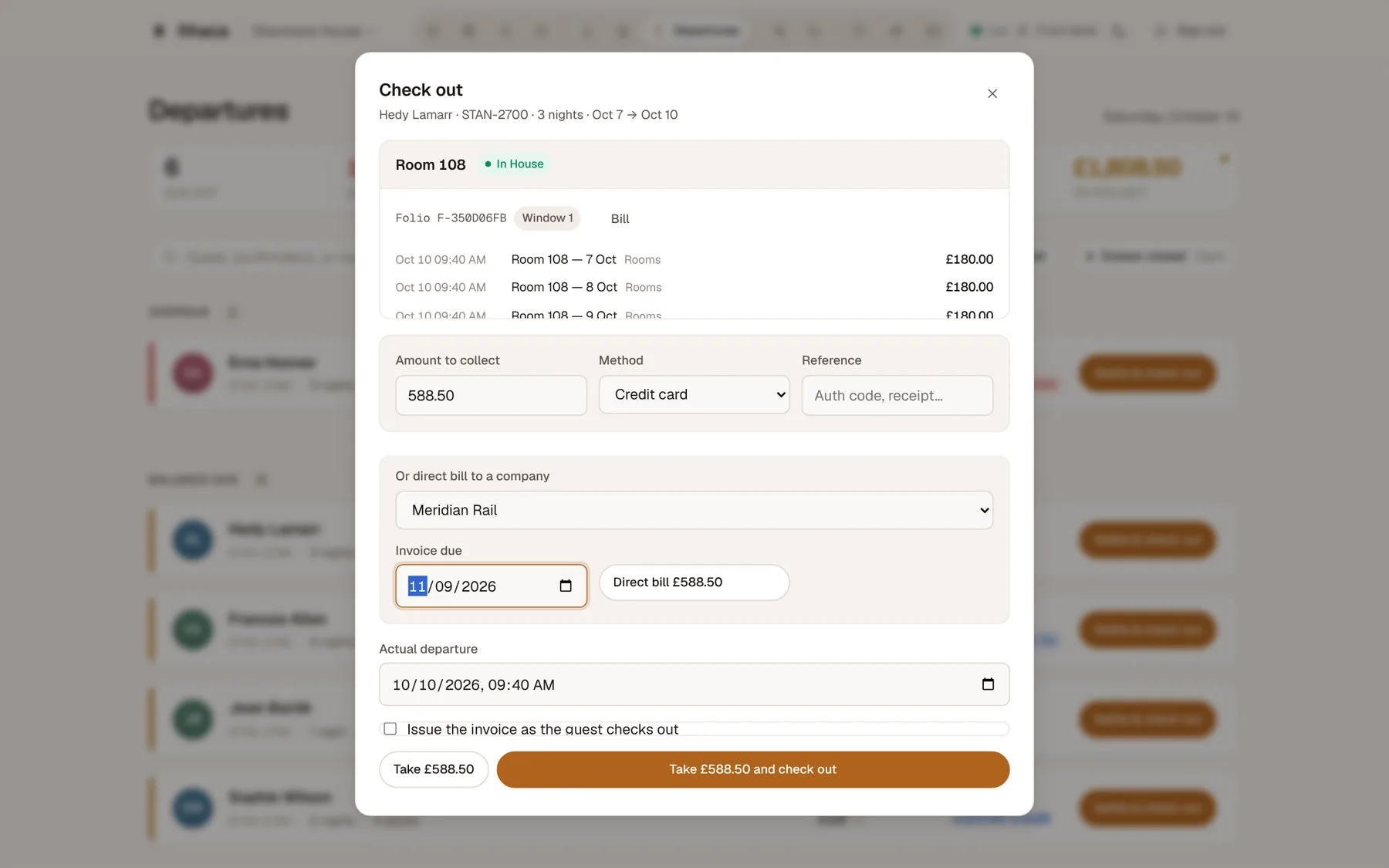Image resolution: width=1389 pixels, height=868 pixels.
Task: Select the Window 1 folio tab
Action: (x=547, y=218)
